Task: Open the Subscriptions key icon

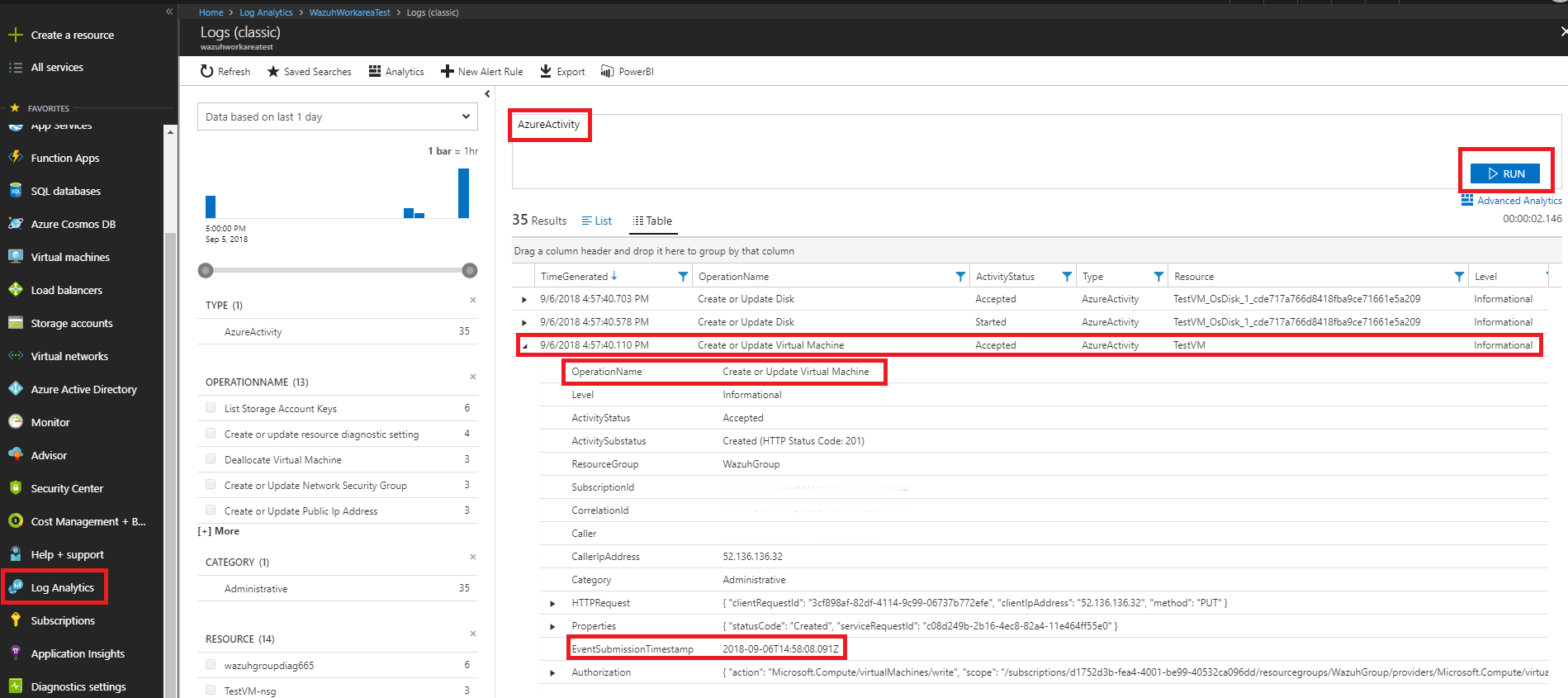Action: click(15, 620)
